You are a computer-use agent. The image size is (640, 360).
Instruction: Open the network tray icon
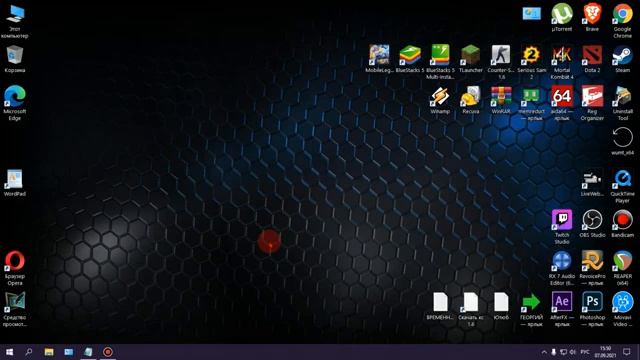563,352
